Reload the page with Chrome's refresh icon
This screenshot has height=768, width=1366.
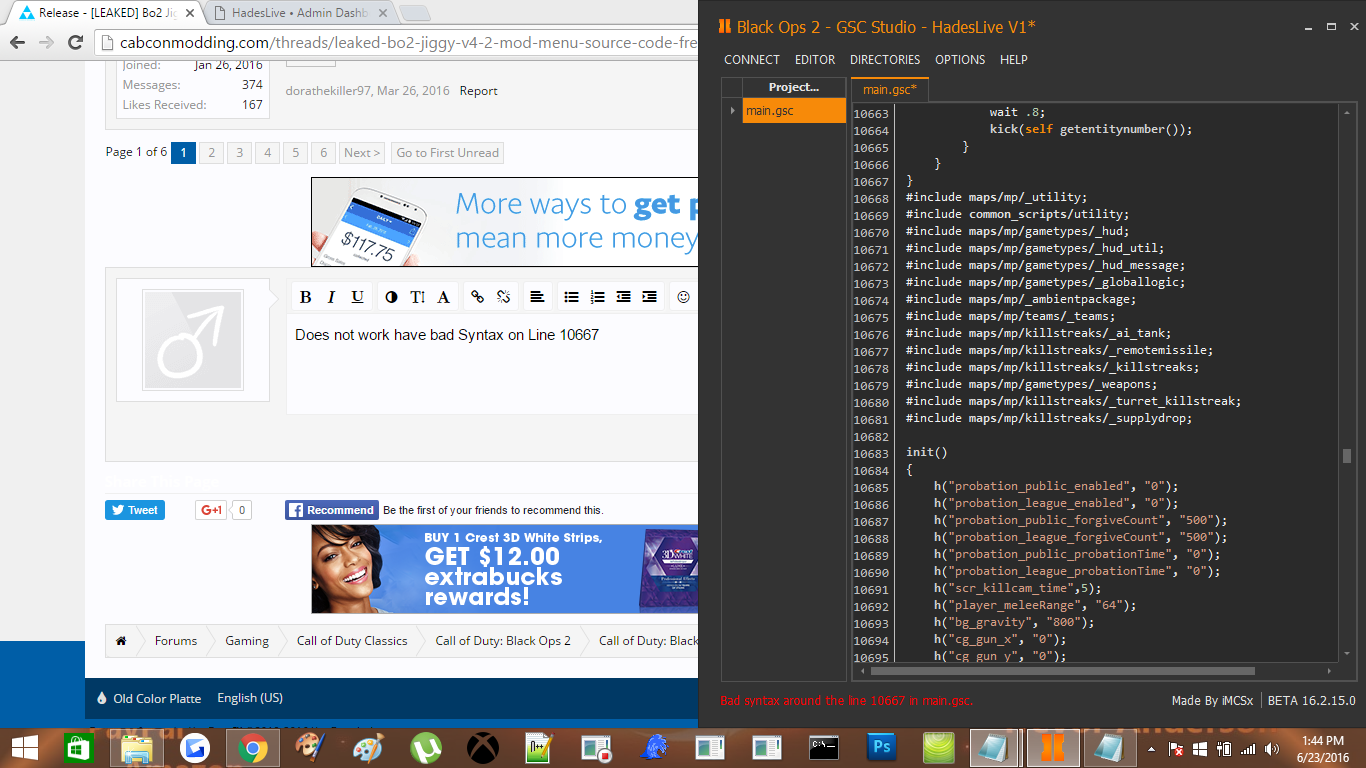(75, 42)
